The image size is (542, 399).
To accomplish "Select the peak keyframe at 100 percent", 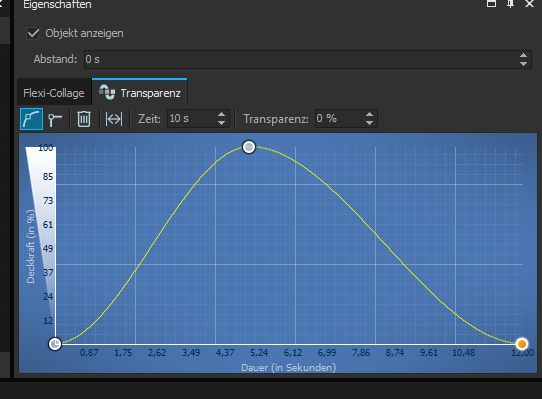I will (x=249, y=147).
